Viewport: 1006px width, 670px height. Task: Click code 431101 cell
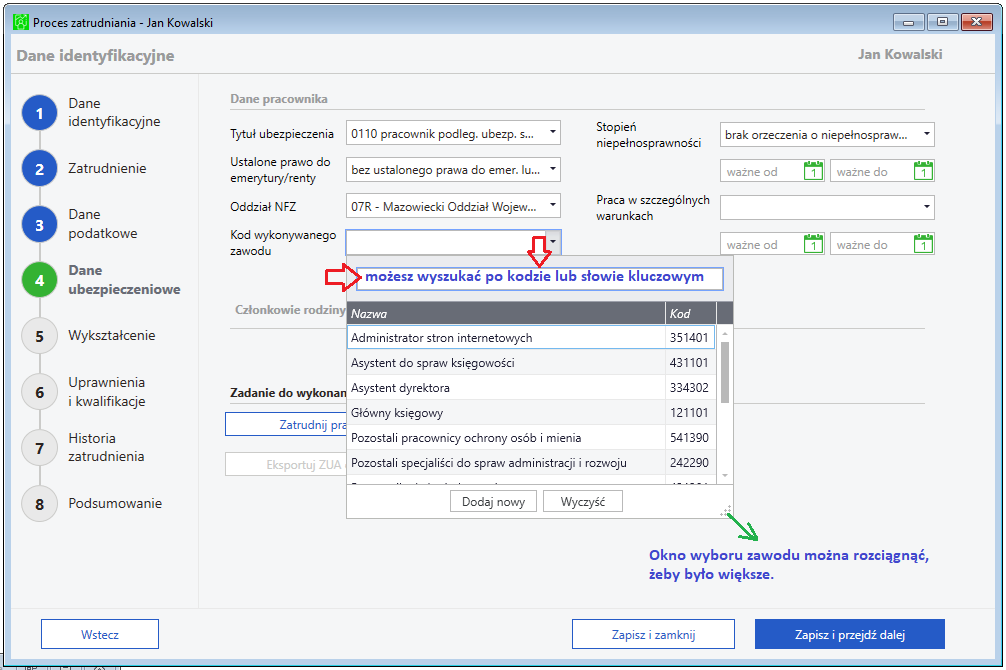690,363
